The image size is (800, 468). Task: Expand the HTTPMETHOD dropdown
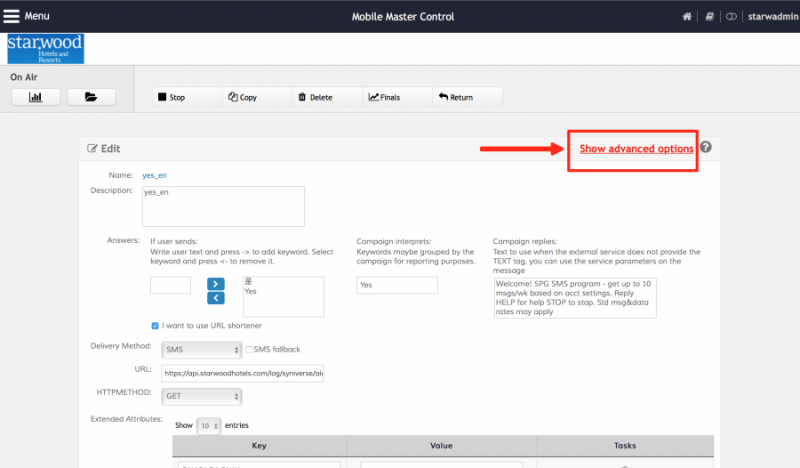pos(201,396)
